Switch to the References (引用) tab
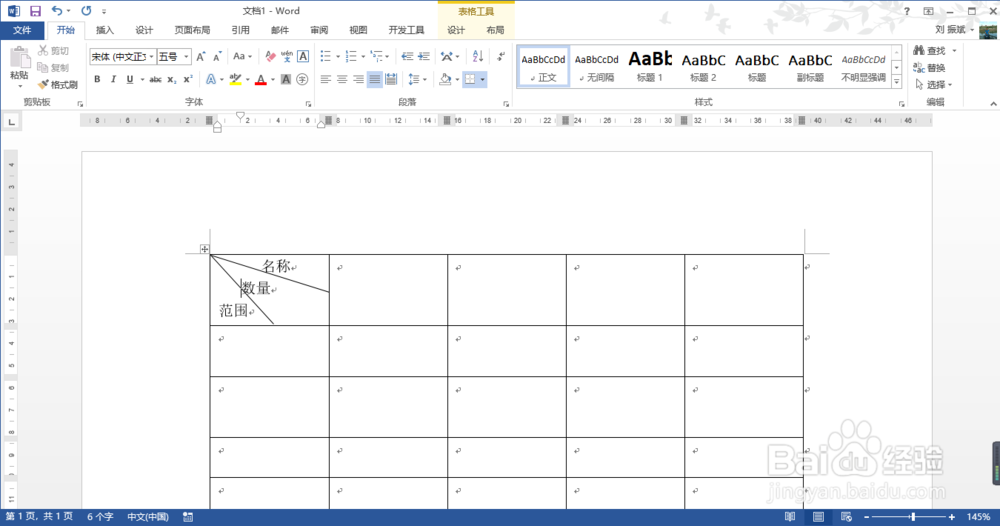This screenshot has width=1000, height=526. tap(240, 30)
